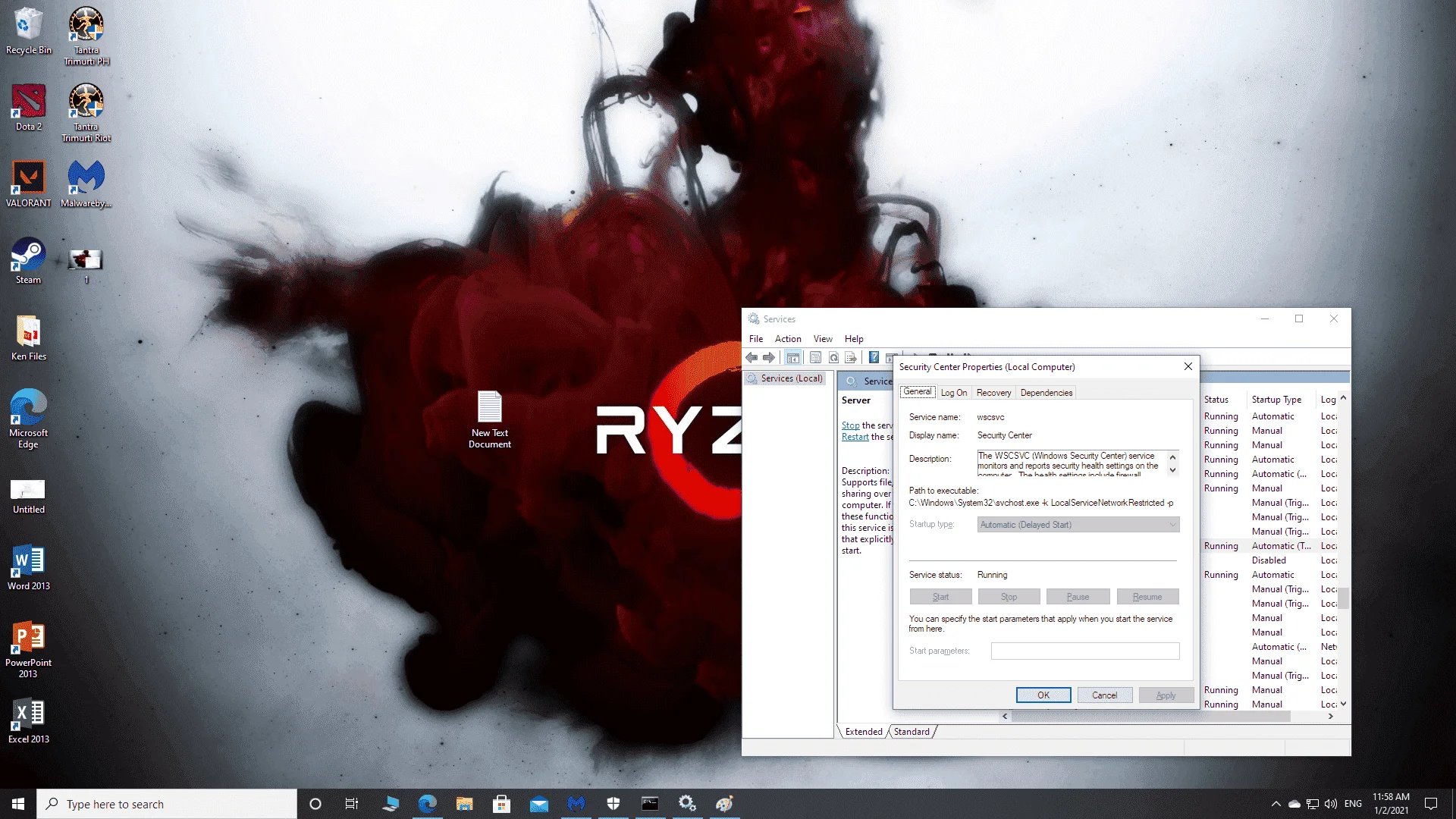Select the Excel 2013 desktop shortcut

tap(29, 720)
